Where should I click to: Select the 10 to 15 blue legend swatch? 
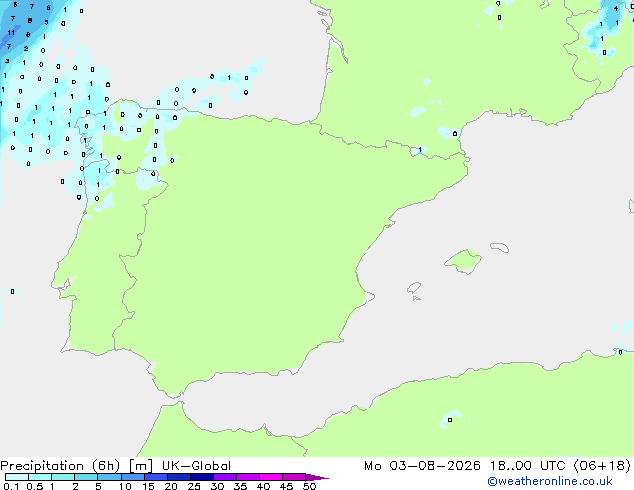pos(133,477)
